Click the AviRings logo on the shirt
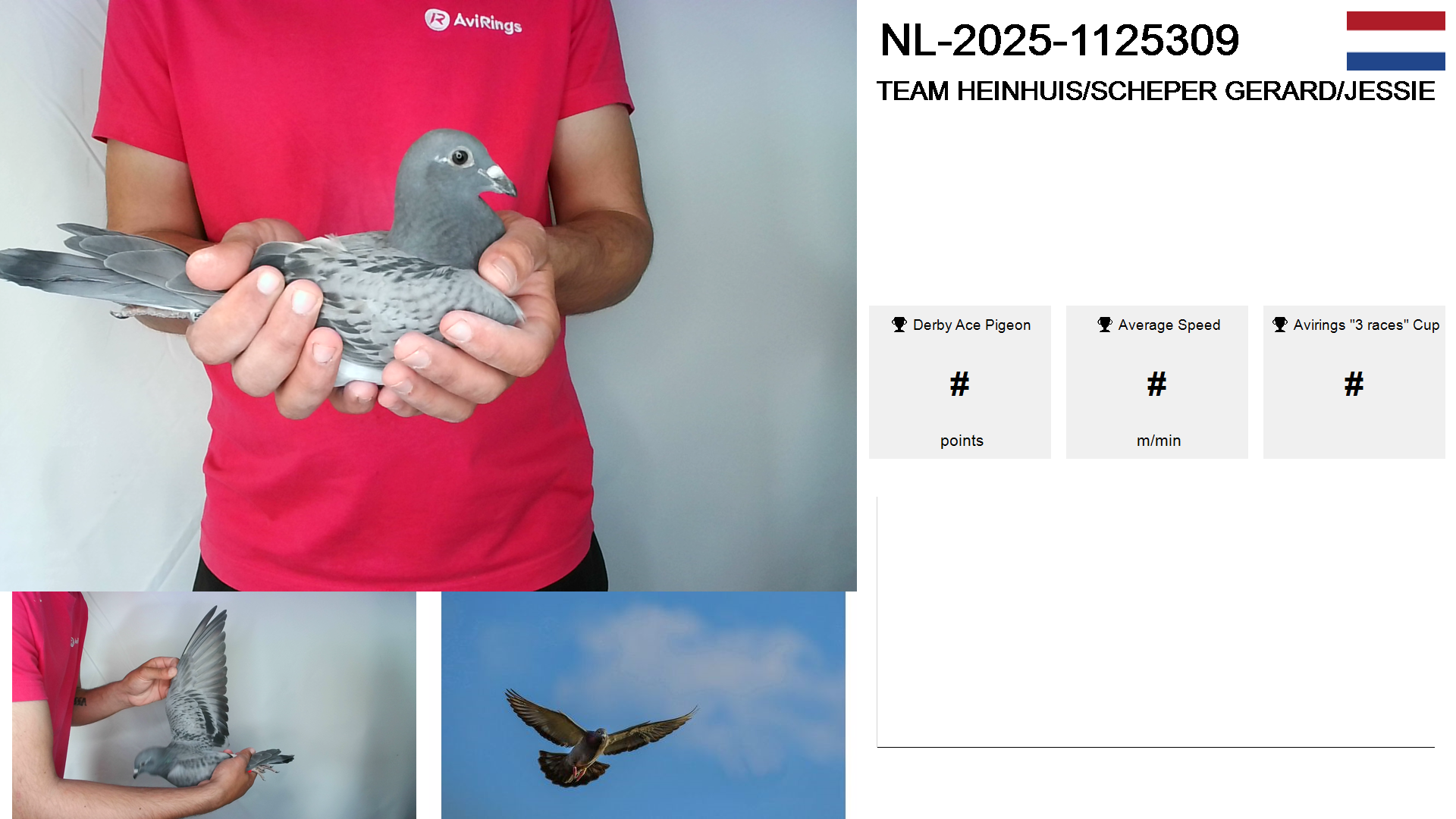The image size is (1456, 819). 473,20
